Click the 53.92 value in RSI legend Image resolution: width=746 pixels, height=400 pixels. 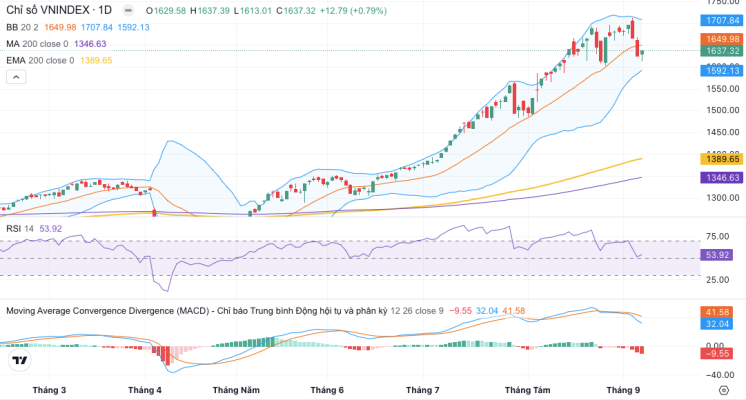[50, 229]
